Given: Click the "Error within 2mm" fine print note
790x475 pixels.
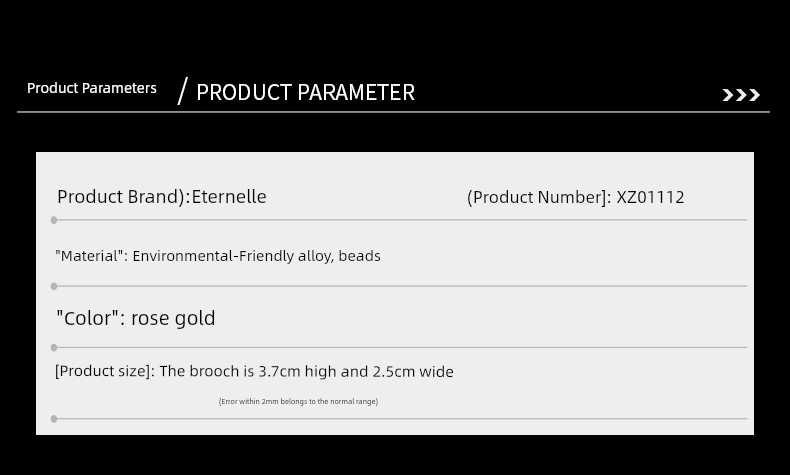Looking at the screenshot, I should tap(298, 401).
